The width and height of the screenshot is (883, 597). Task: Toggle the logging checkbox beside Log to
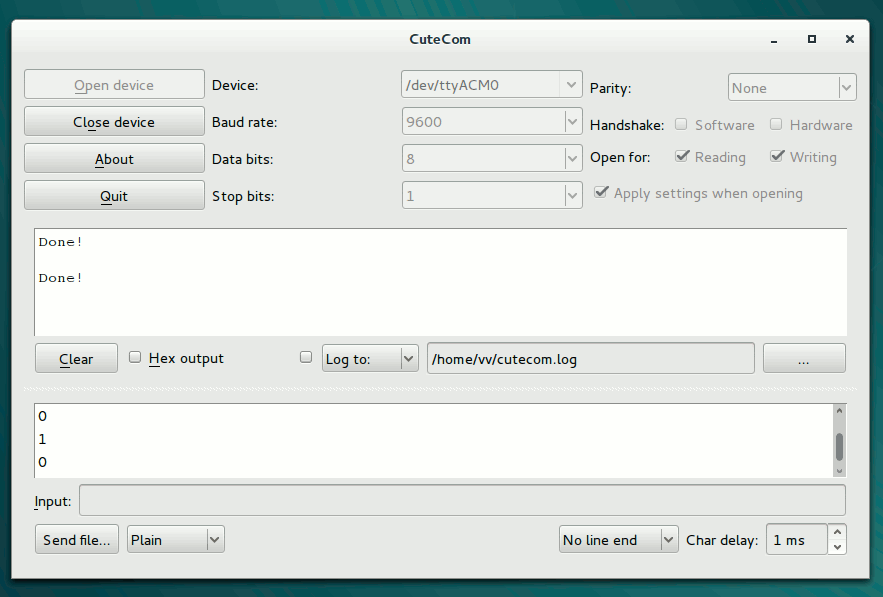[x=306, y=358]
